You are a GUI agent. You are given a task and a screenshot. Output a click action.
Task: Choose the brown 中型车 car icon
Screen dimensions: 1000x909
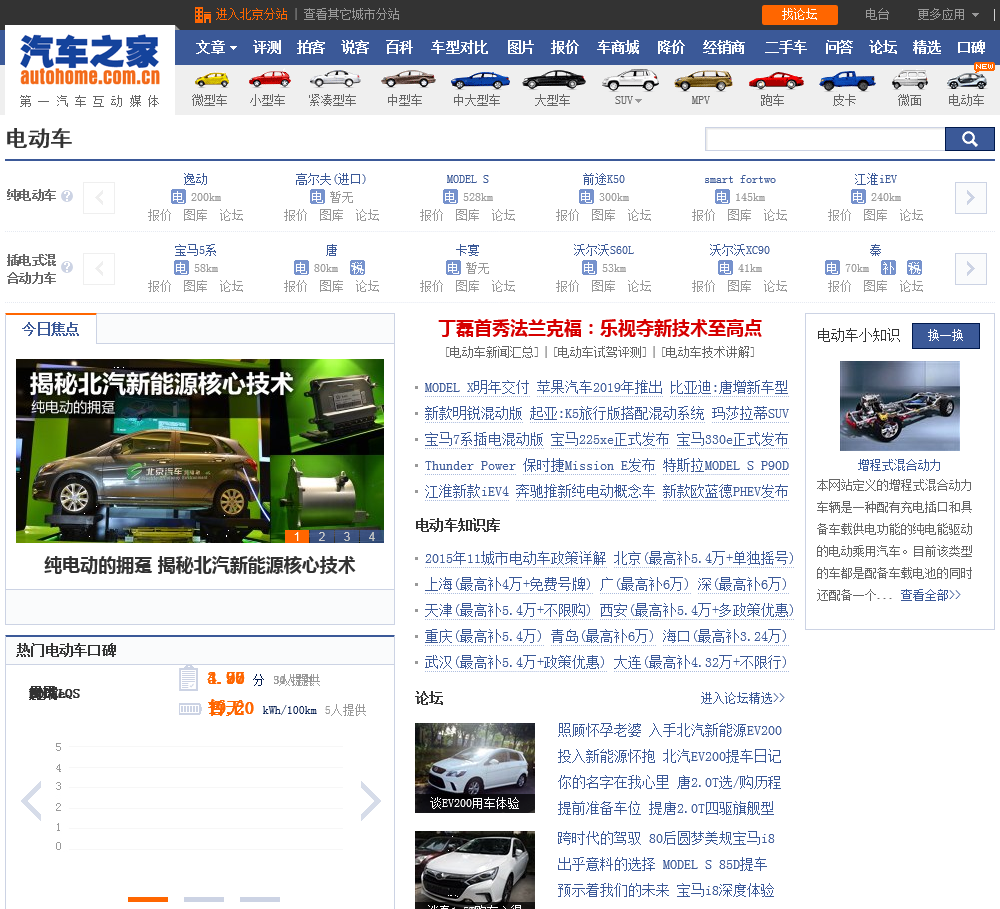[408, 80]
